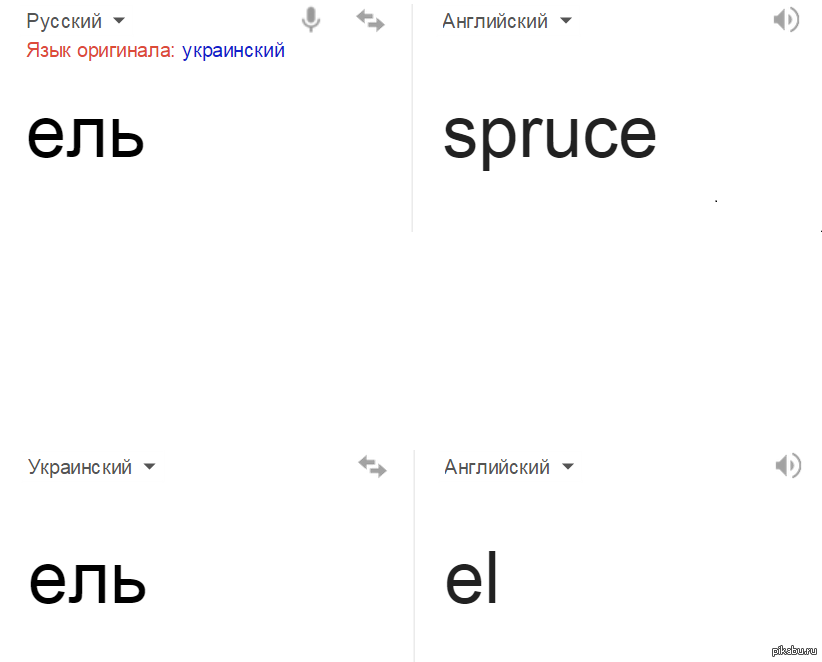Expand the upper Английский target language dropdown
822x662 pixels.
(x=566, y=21)
